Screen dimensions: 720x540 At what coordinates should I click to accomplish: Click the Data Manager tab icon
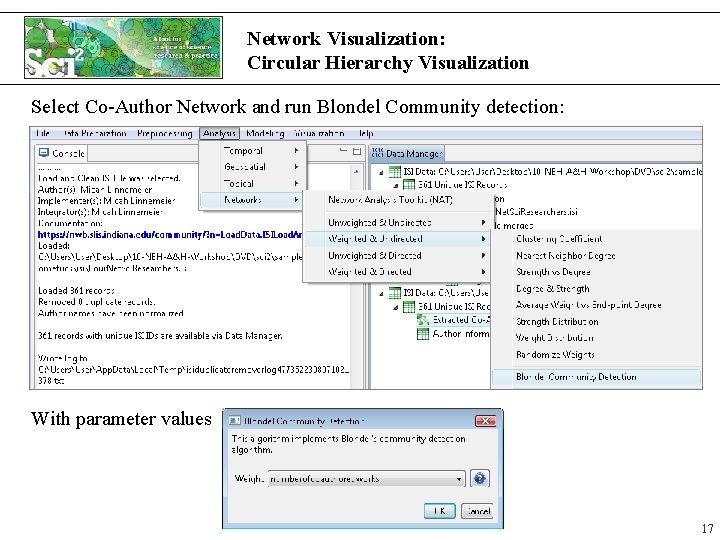377,153
